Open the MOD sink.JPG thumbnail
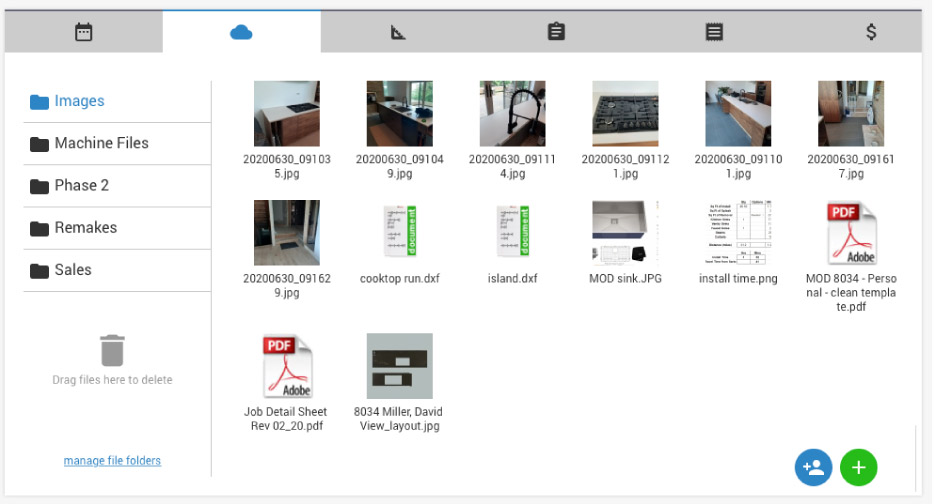This screenshot has height=504, width=935. point(626,233)
